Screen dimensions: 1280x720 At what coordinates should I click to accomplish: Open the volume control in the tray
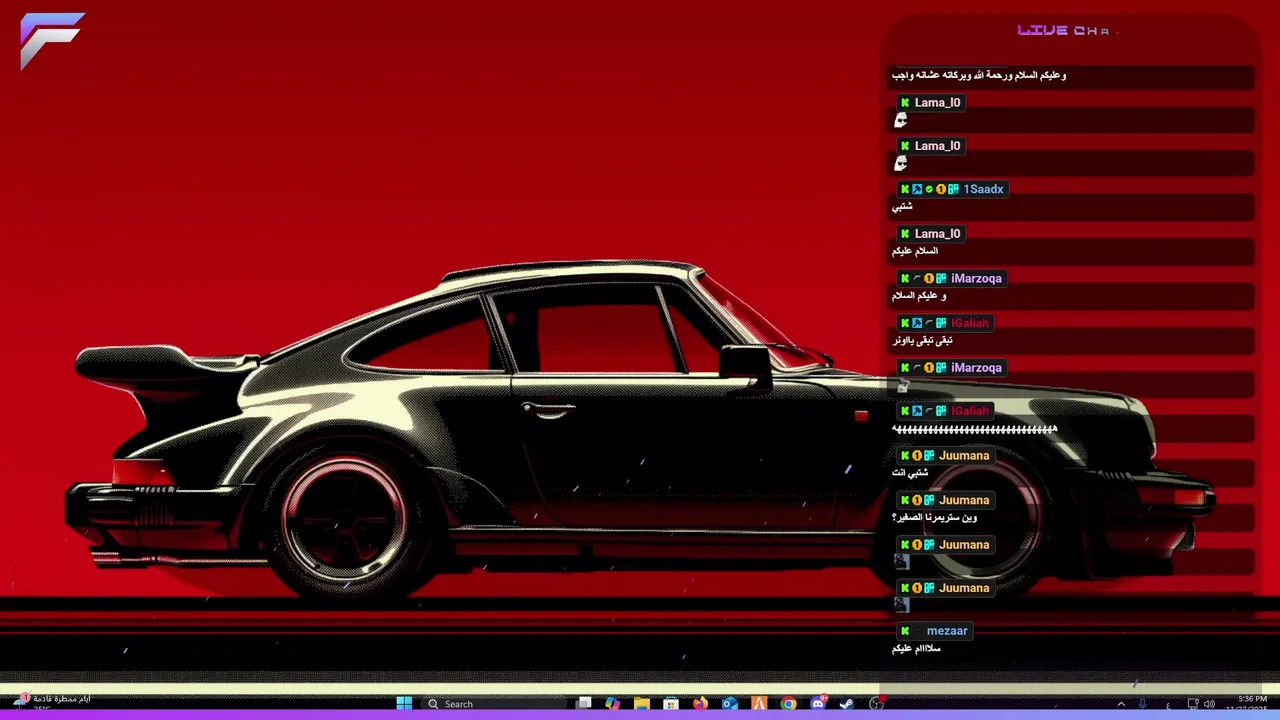point(1209,704)
